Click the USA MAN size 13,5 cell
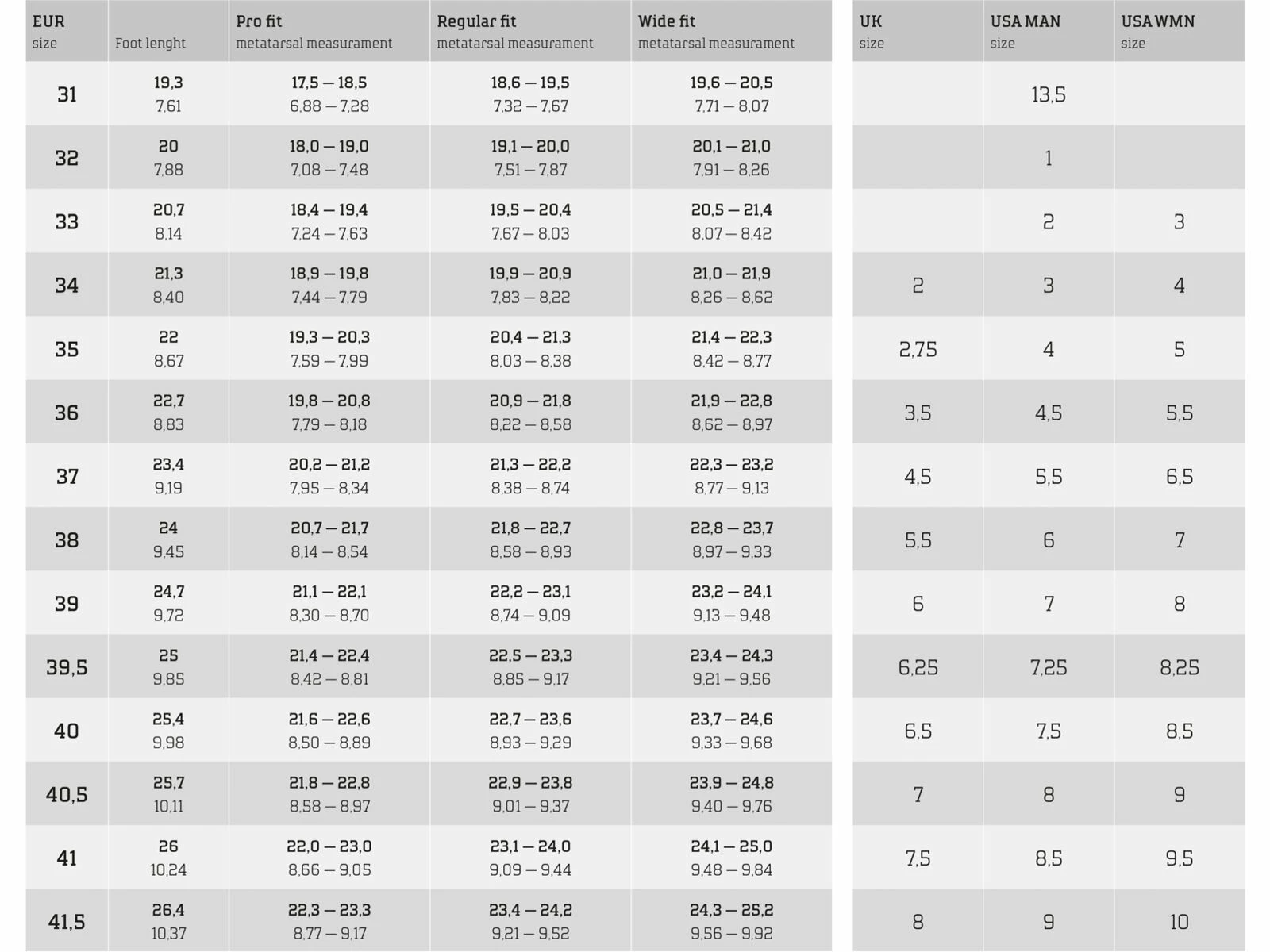Screen dimensions: 1270x952 [x=1049, y=94]
